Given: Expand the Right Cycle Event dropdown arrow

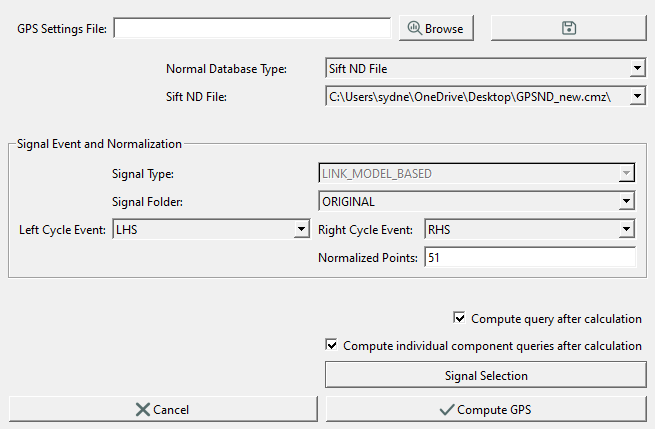Looking at the screenshot, I should [626, 229].
